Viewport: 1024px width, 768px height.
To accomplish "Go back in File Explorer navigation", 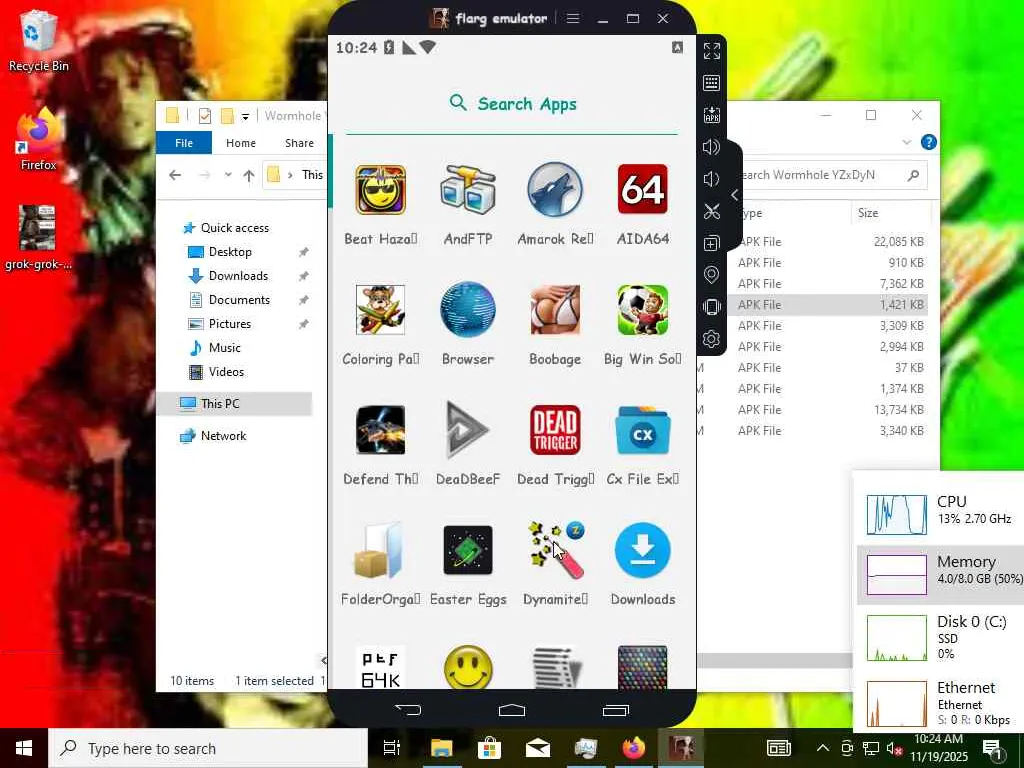I will click(175, 175).
